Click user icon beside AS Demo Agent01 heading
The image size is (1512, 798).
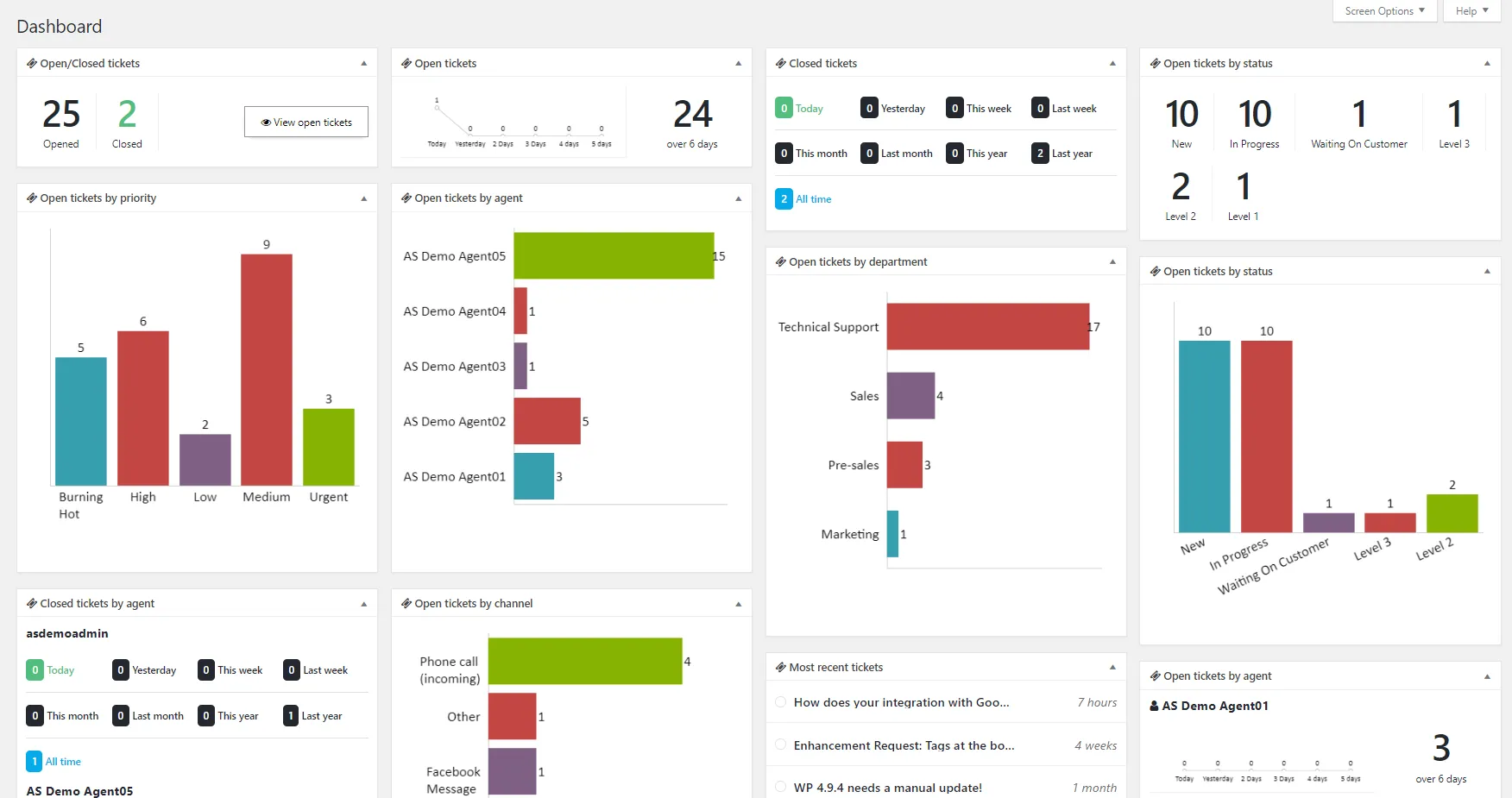[1155, 706]
